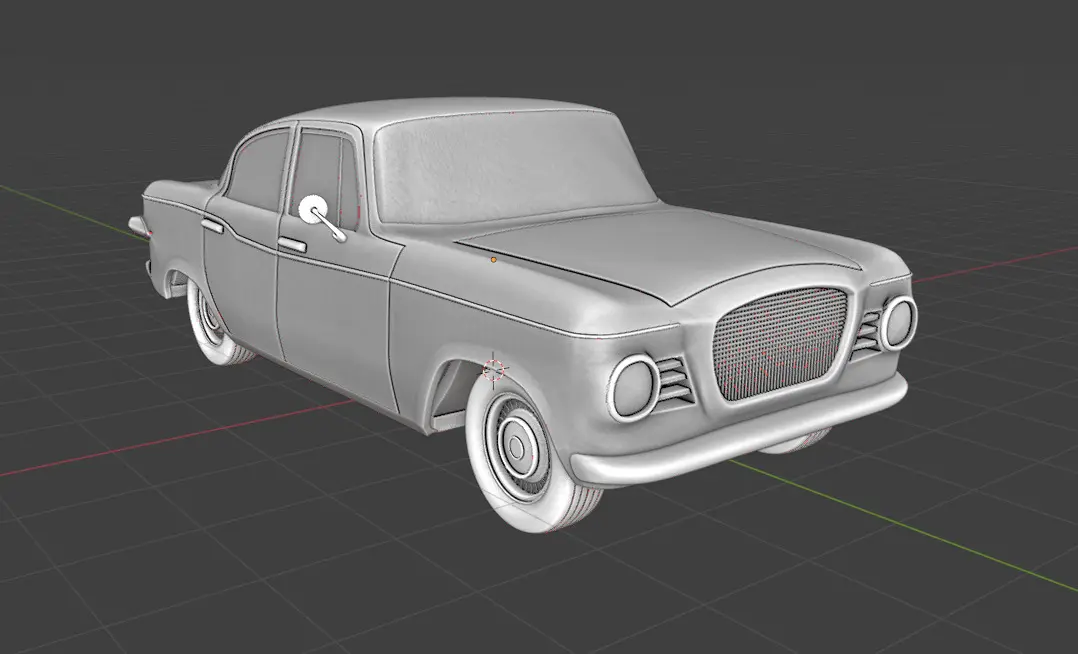Click the front bumper of the car
Image resolution: width=1078 pixels, height=654 pixels.
click(739, 434)
